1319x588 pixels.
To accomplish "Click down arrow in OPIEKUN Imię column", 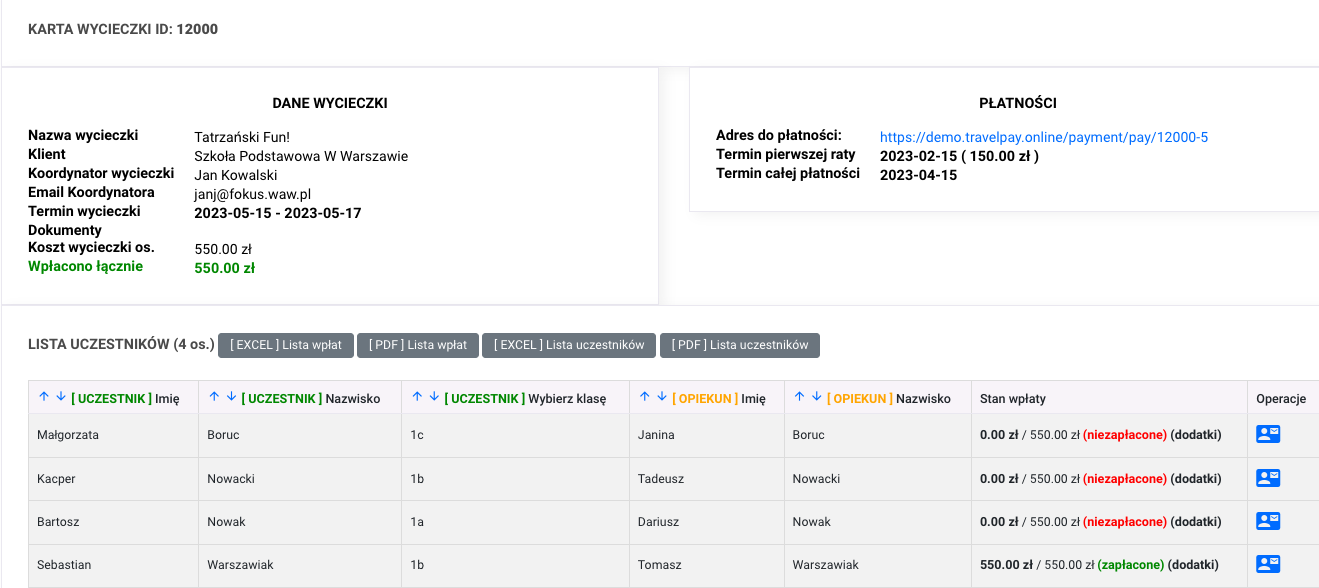I will pos(662,397).
